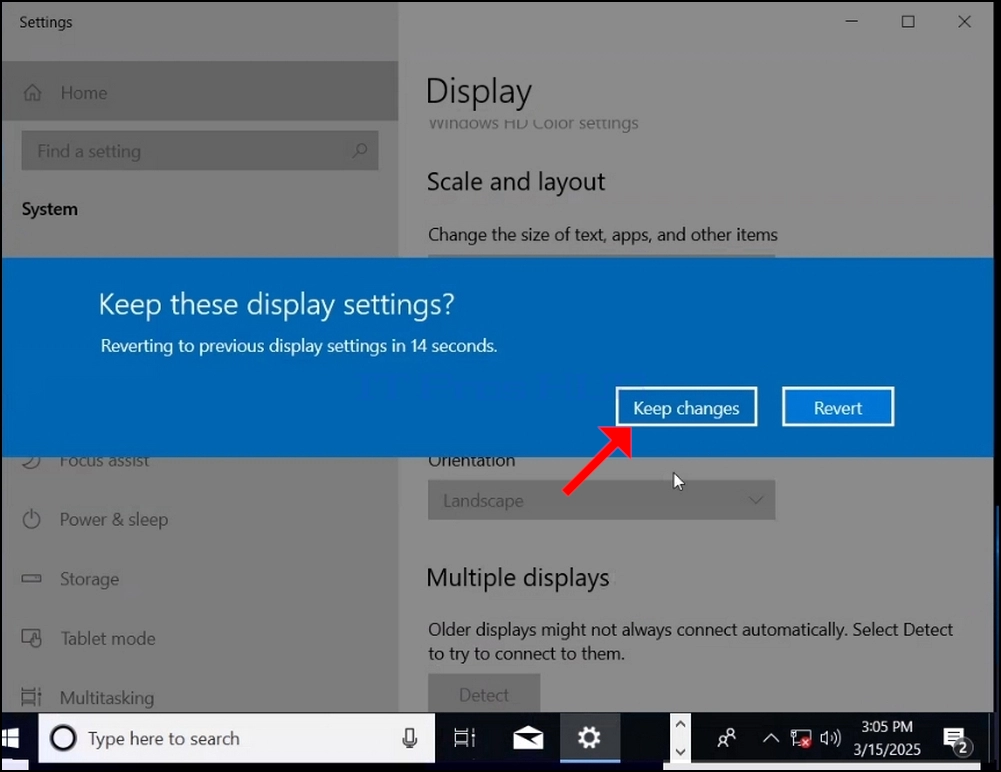Open the Home page in Settings sidebar
Screen dimensions: 1001x772
pyautogui.click(x=200, y=91)
